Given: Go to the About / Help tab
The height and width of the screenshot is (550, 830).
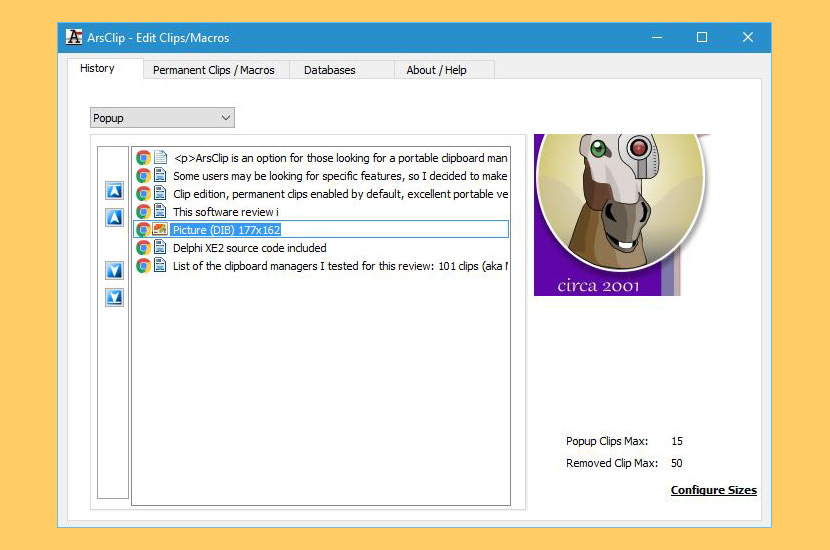Looking at the screenshot, I should pyautogui.click(x=436, y=70).
